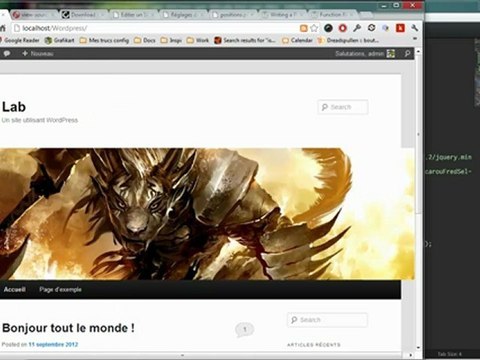Image resolution: width=480 pixels, height=360 pixels.
Task: Open the 'Page d'exemple' menu item
Action: [60, 289]
